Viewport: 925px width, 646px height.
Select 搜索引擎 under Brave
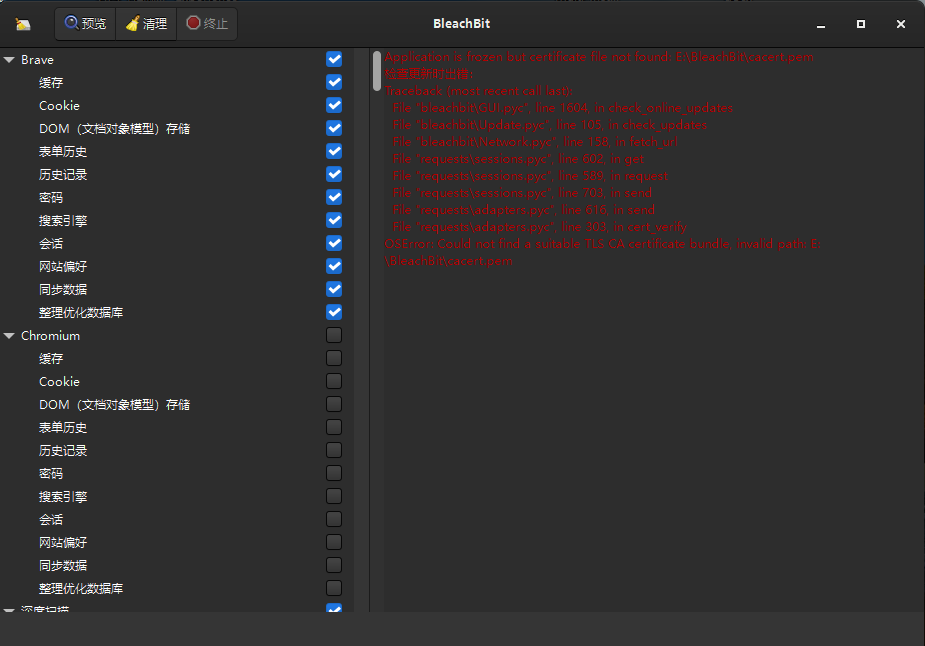tap(63, 221)
